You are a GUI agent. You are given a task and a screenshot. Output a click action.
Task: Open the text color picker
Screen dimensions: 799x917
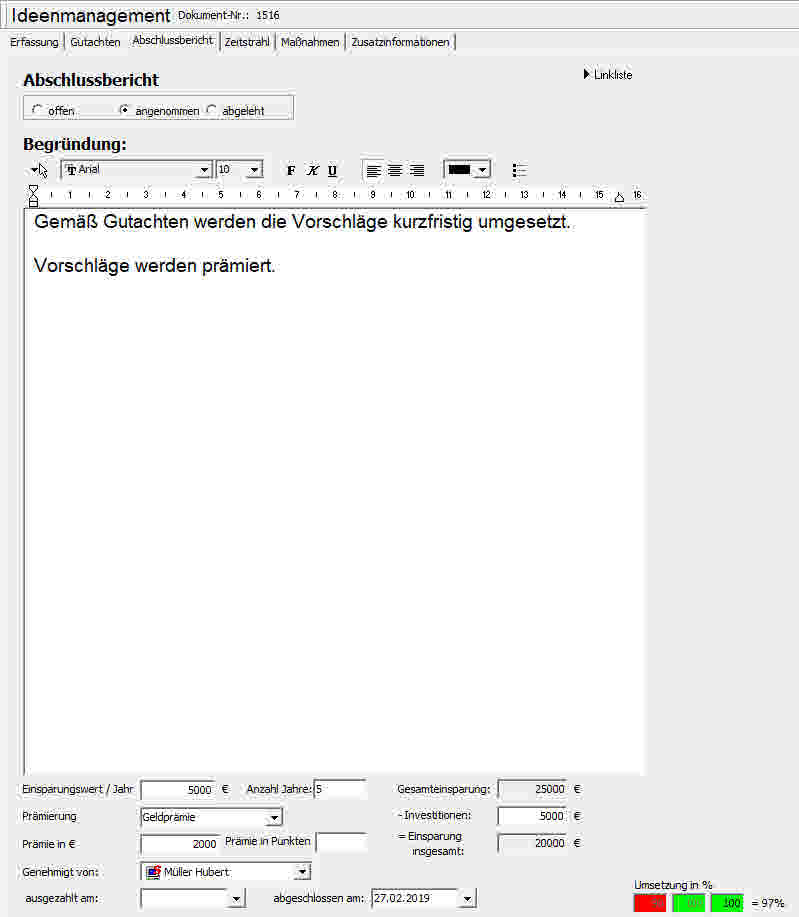coord(482,170)
